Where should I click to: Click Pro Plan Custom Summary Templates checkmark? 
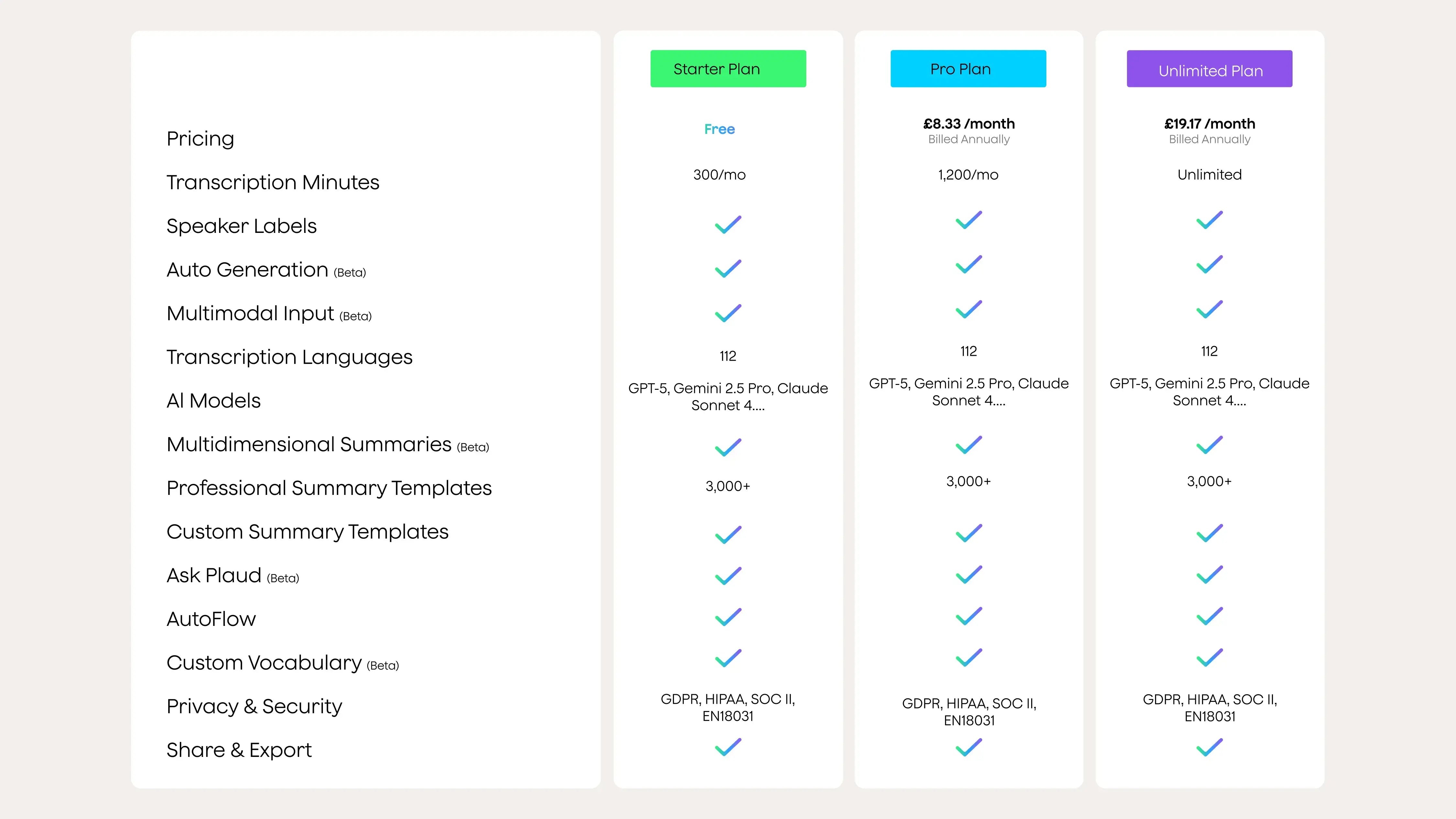click(x=969, y=533)
